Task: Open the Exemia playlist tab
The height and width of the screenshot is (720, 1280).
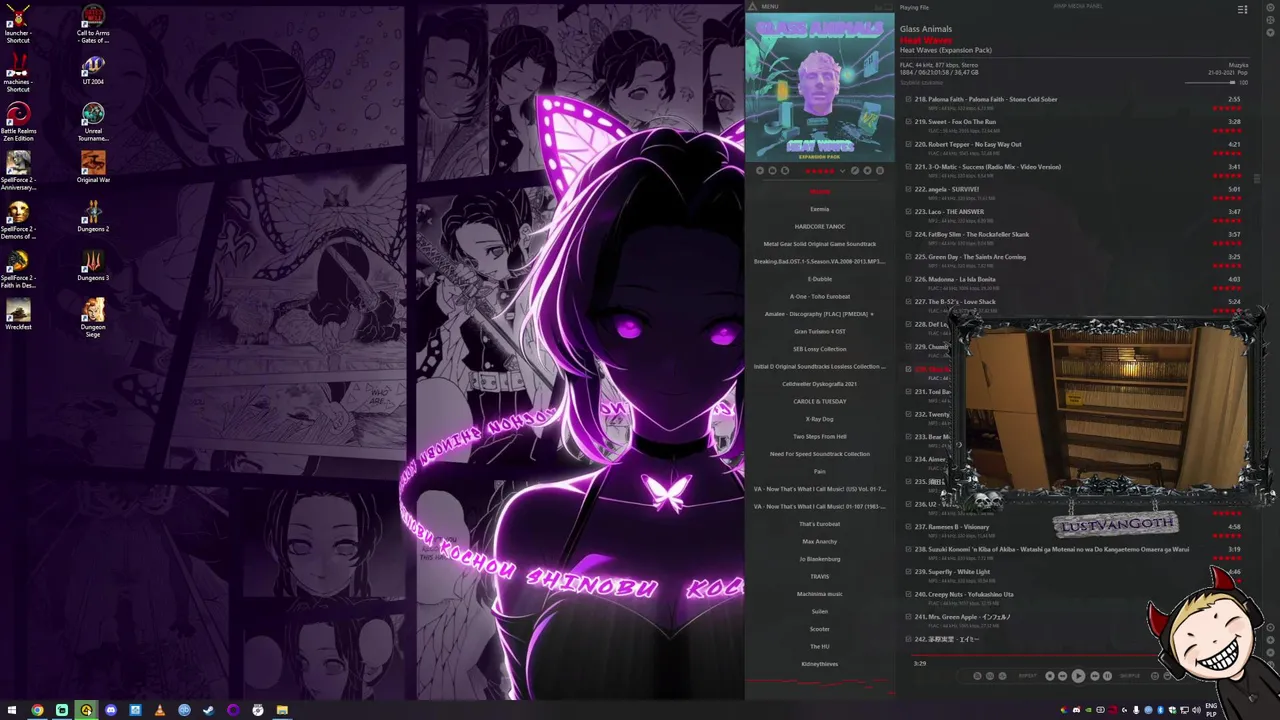Action: pos(819,209)
